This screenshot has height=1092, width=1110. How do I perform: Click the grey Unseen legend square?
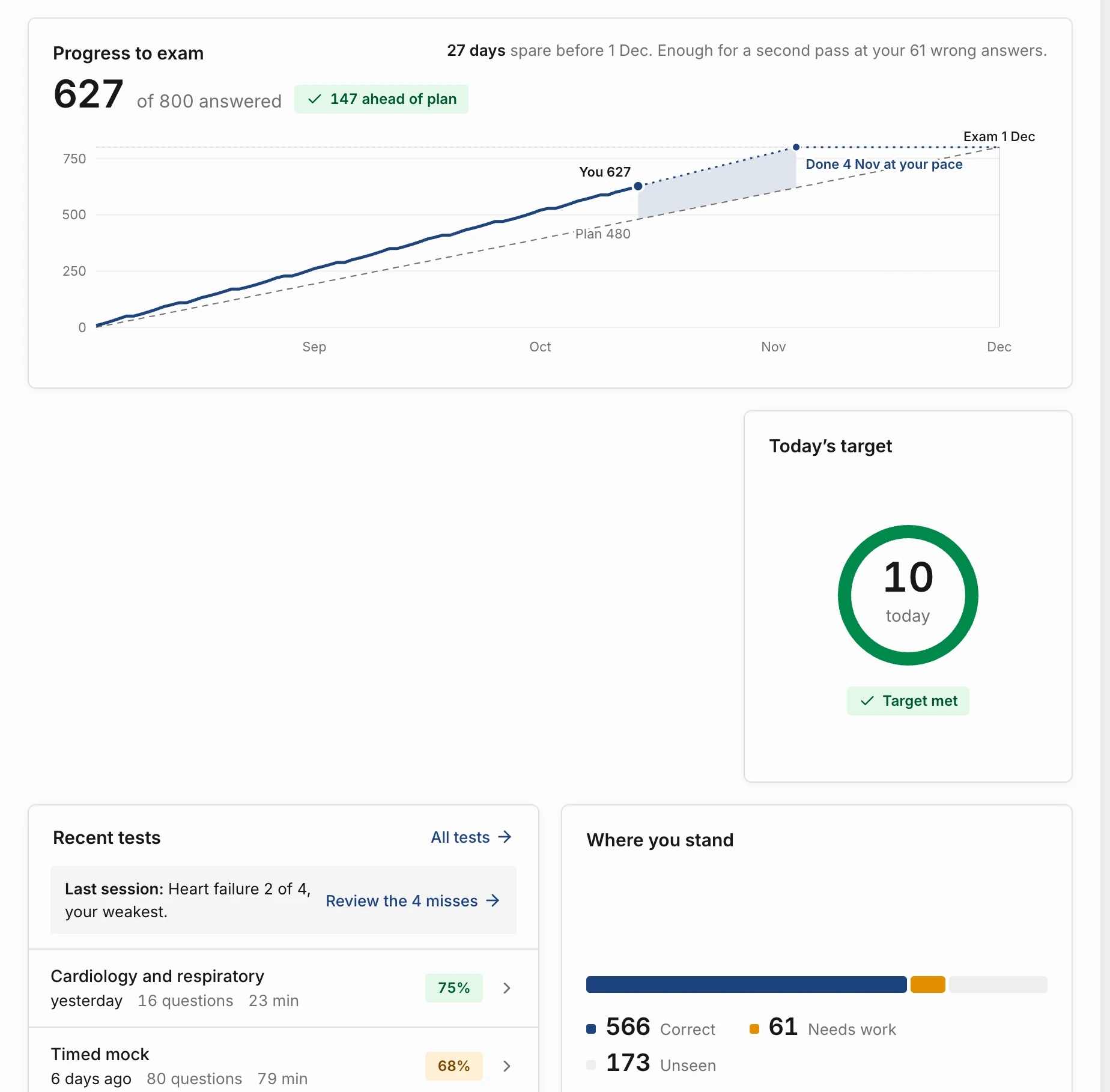pyautogui.click(x=591, y=1065)
